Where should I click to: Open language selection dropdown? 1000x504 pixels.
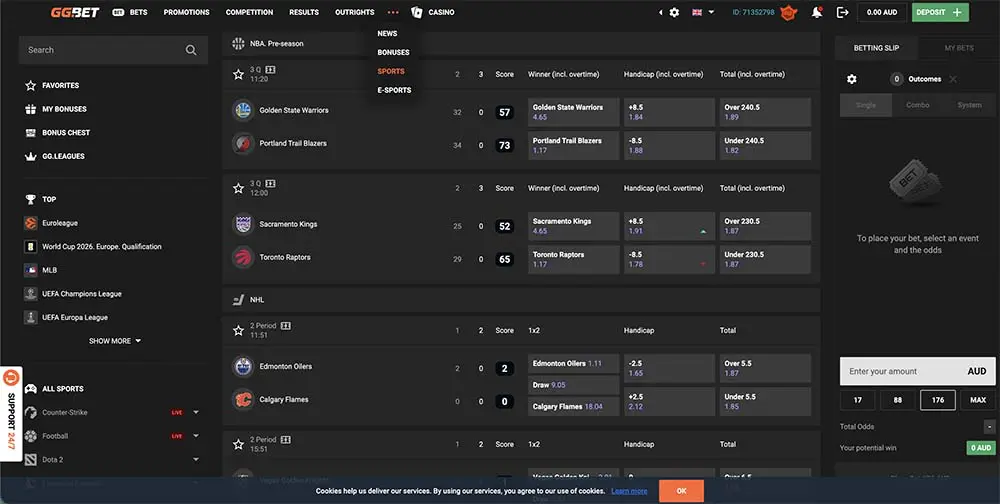click(x=703, y=12)
